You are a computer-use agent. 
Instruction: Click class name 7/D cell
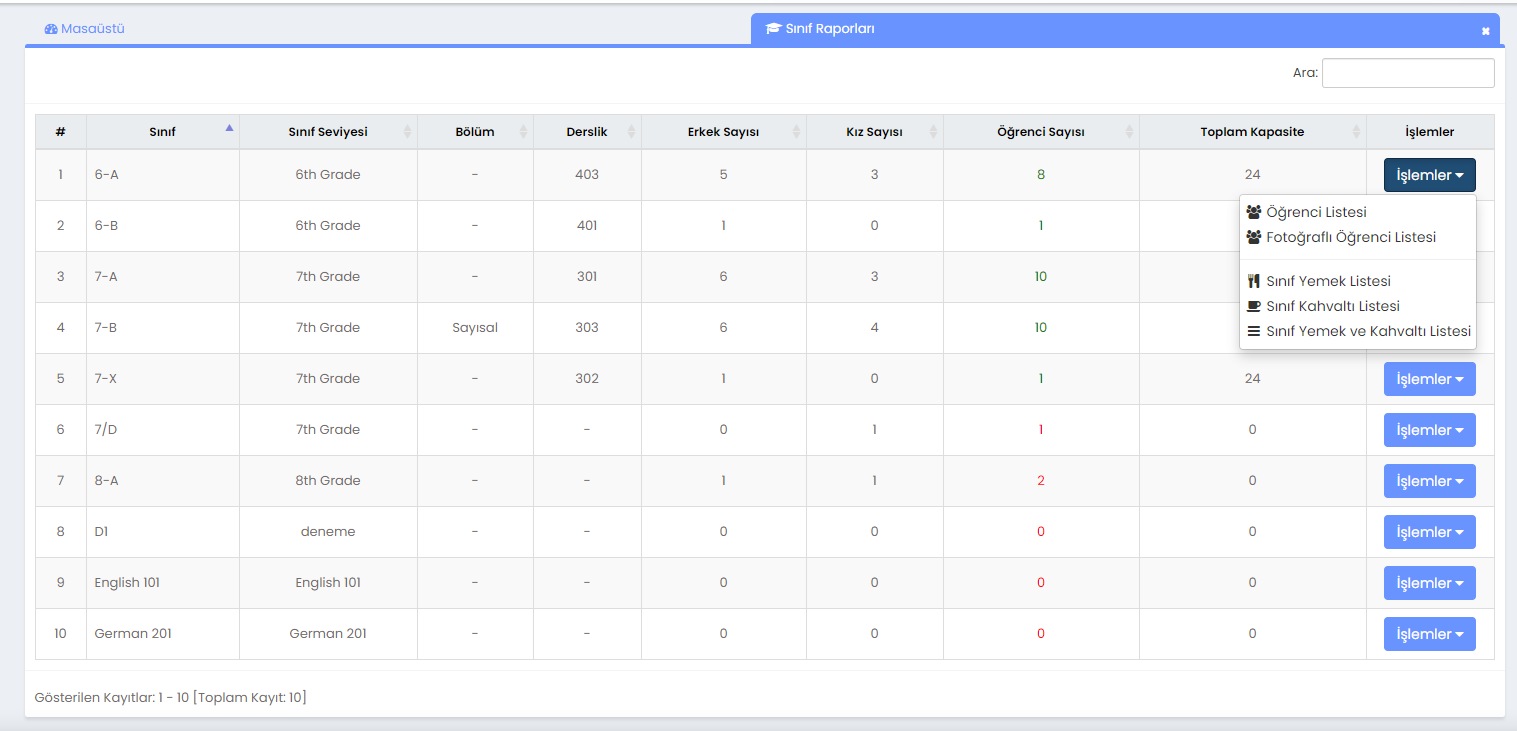(163, 430)
